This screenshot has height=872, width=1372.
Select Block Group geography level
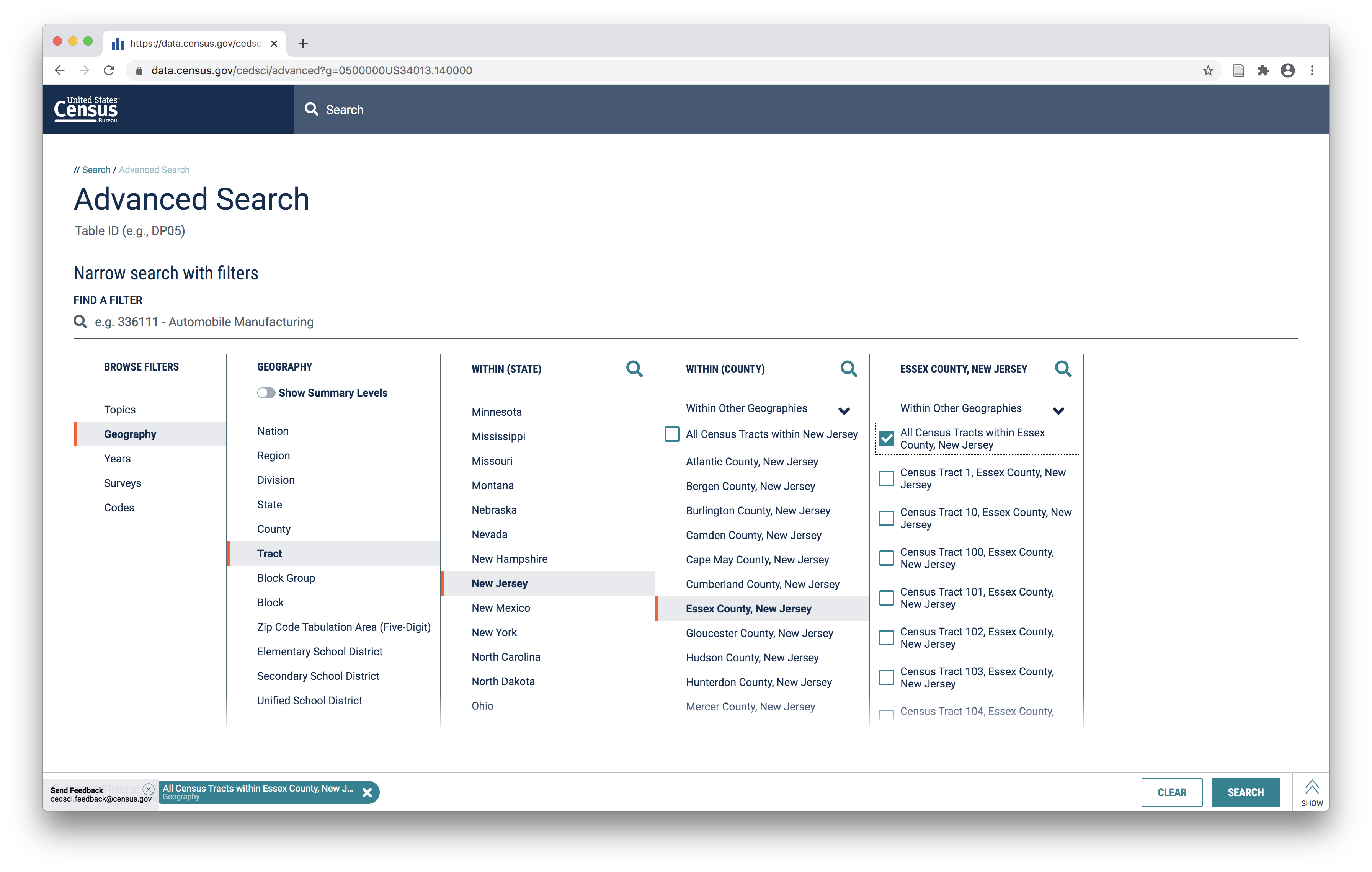286,578
